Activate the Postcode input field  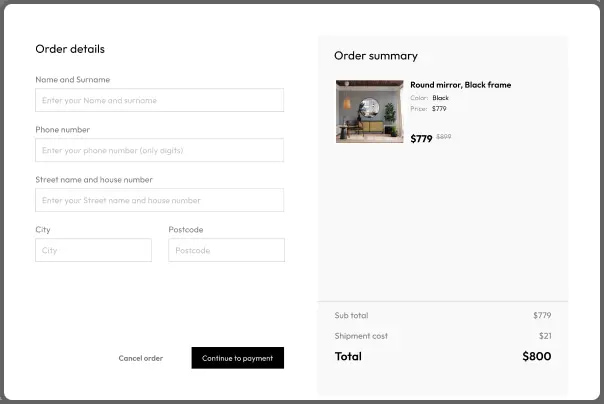pyautogui.click(x=226, y=250)
